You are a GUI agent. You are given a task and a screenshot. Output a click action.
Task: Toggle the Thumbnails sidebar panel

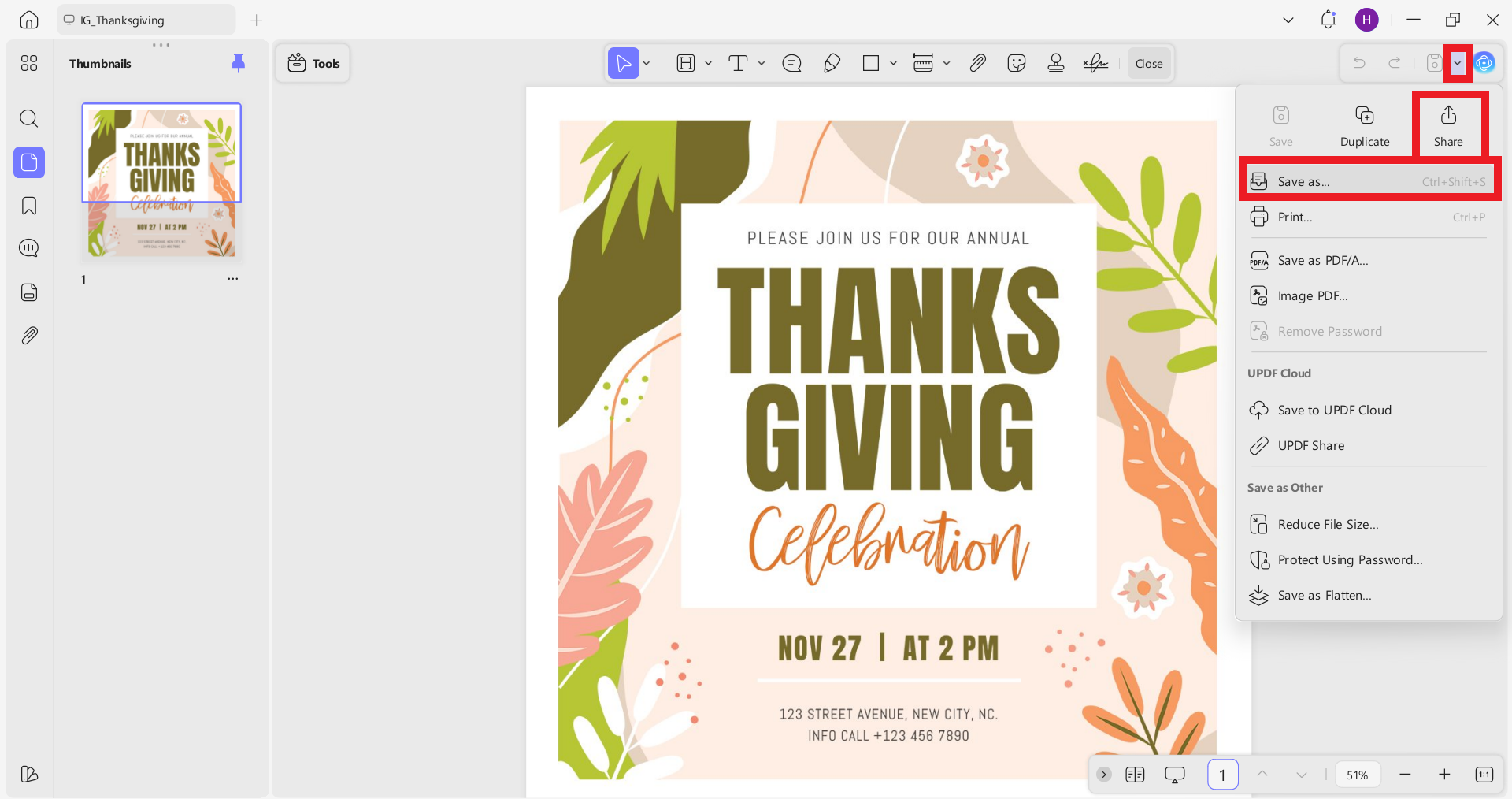29,162
